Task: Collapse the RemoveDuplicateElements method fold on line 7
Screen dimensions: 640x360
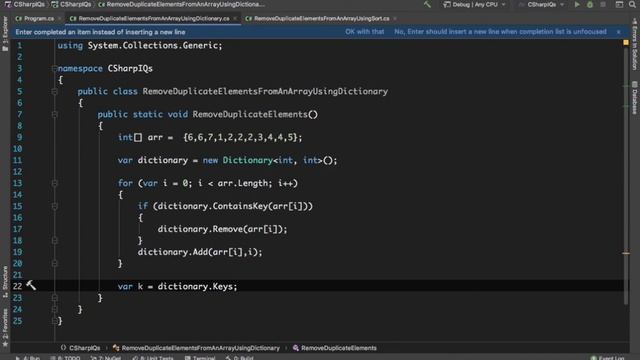Action: tap(54, 114)
